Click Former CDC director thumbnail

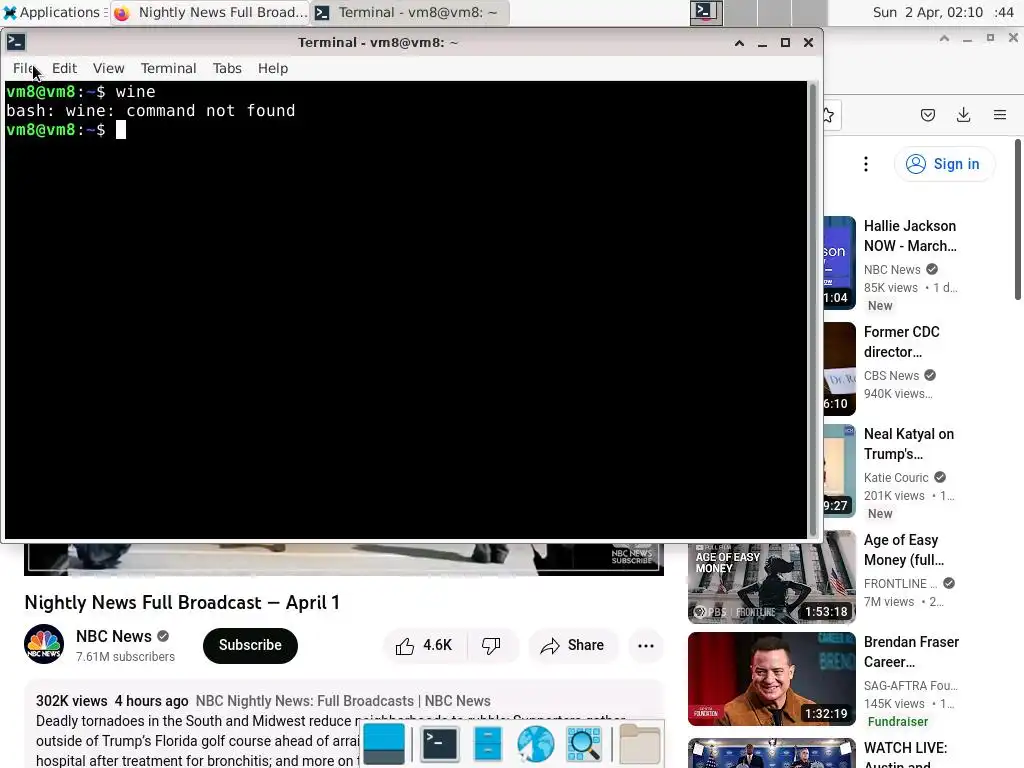point(839,368)
